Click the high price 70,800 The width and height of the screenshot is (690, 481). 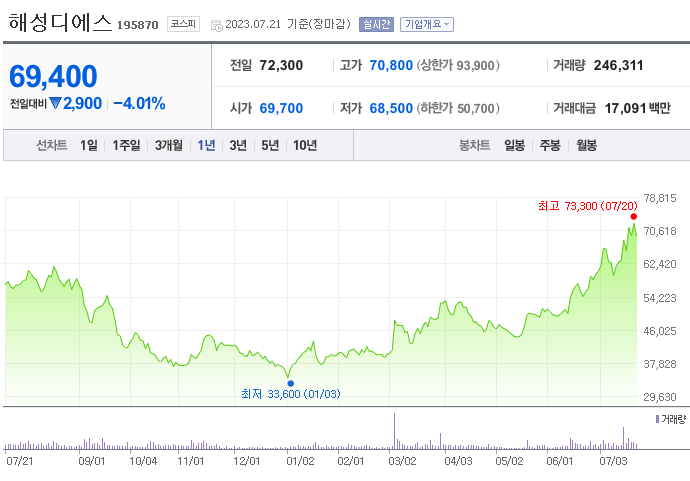[391, 66]
